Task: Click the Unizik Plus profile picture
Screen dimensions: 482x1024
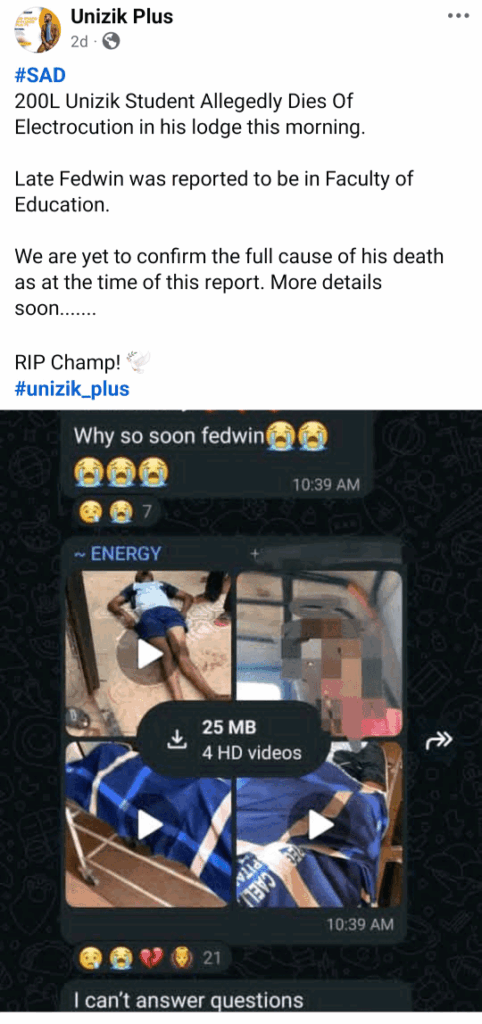Action: [38, 29]
